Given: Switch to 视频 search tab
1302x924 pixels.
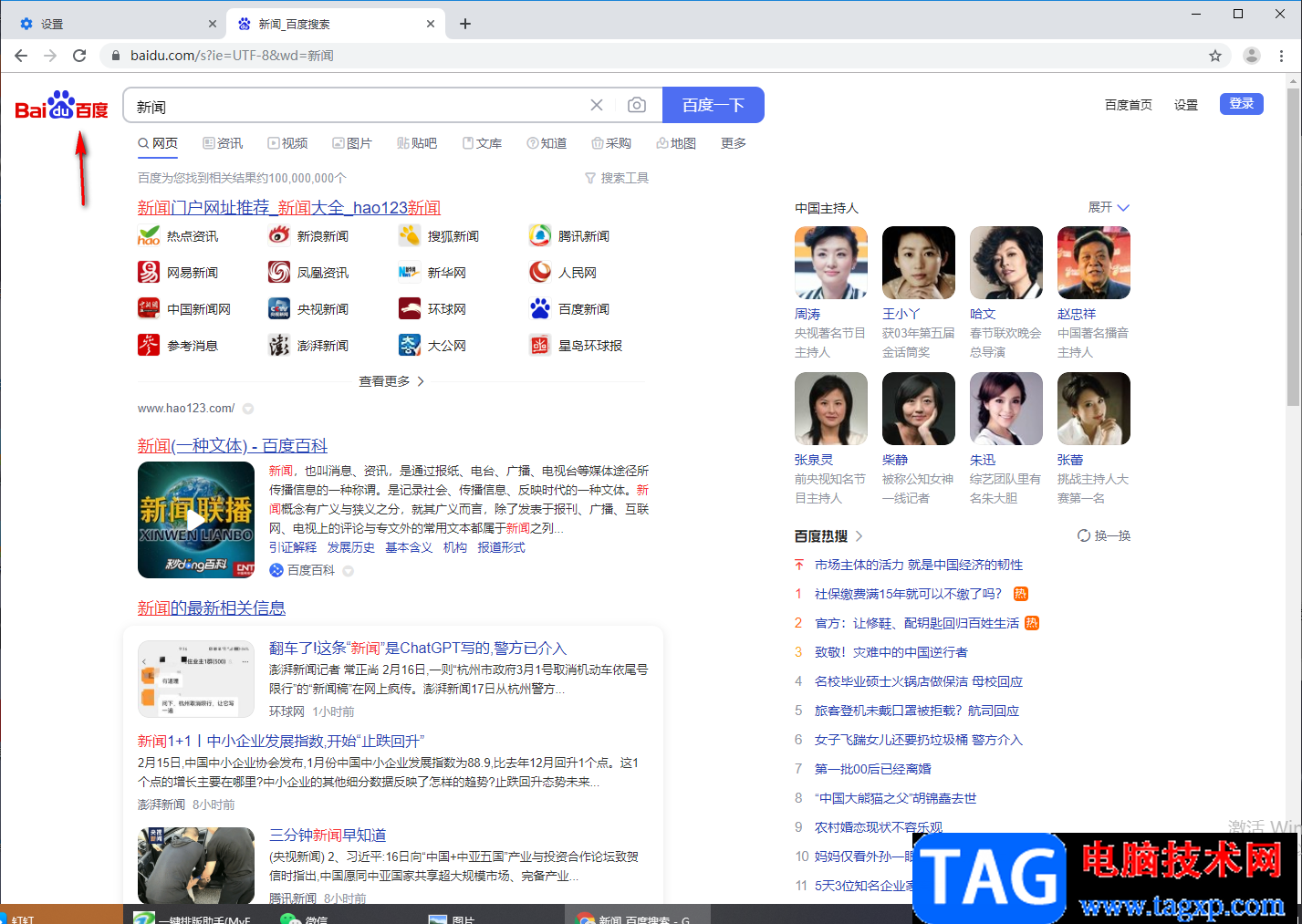Looking at the screenshot, I should pyautogui.click(x=287, y=143).
